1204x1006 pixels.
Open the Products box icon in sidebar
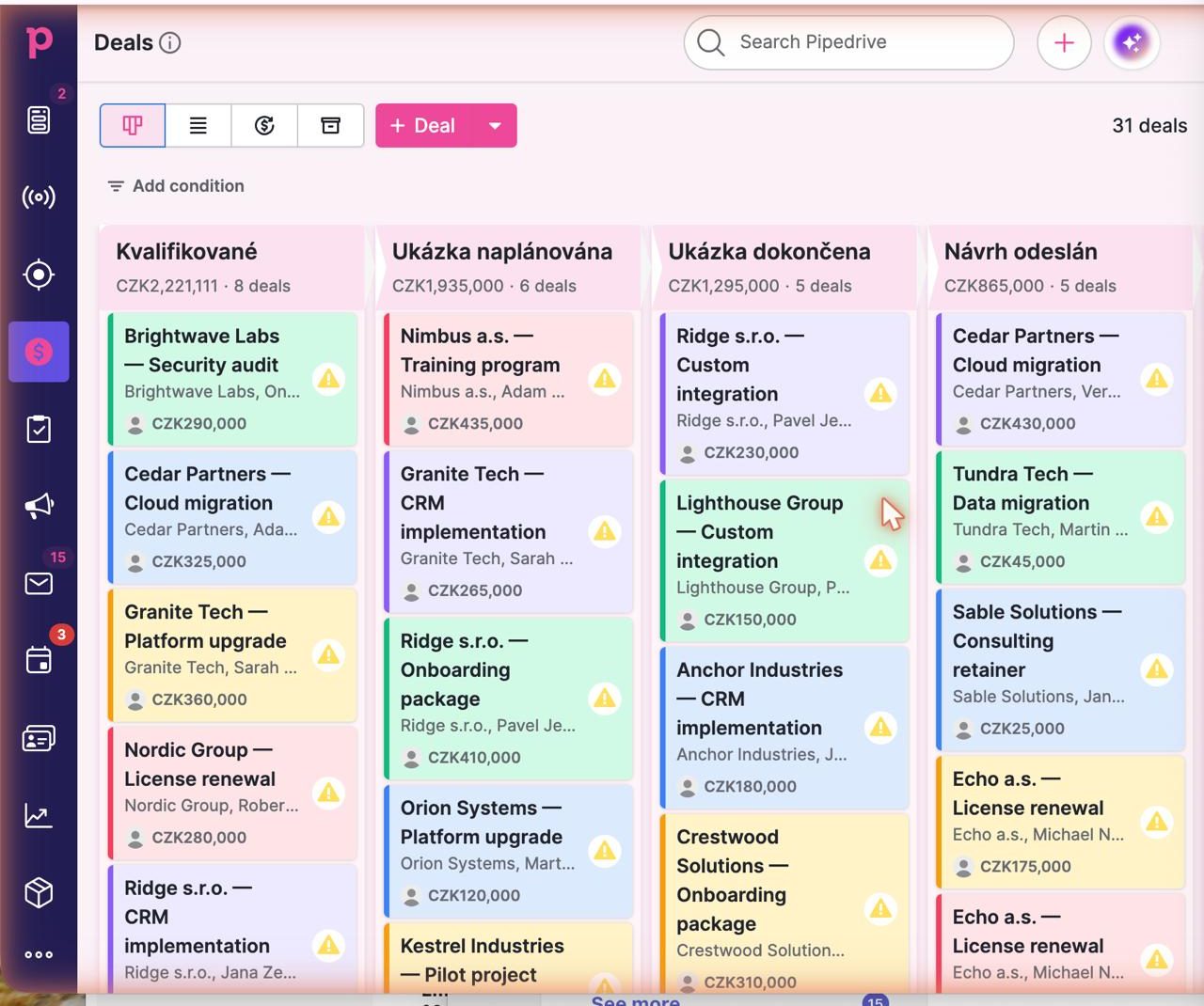(x=39, y=892)
